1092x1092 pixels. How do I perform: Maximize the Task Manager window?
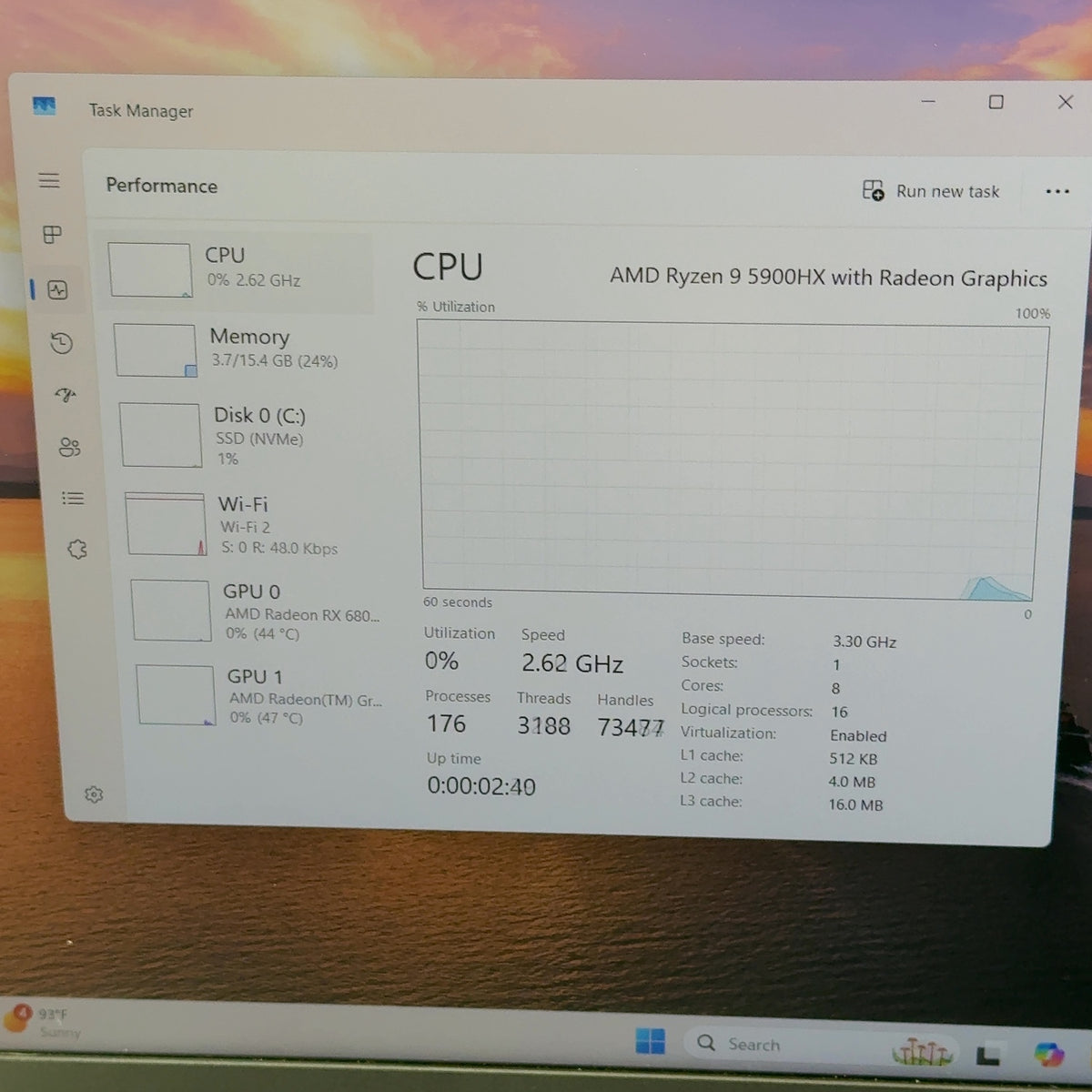996,102
